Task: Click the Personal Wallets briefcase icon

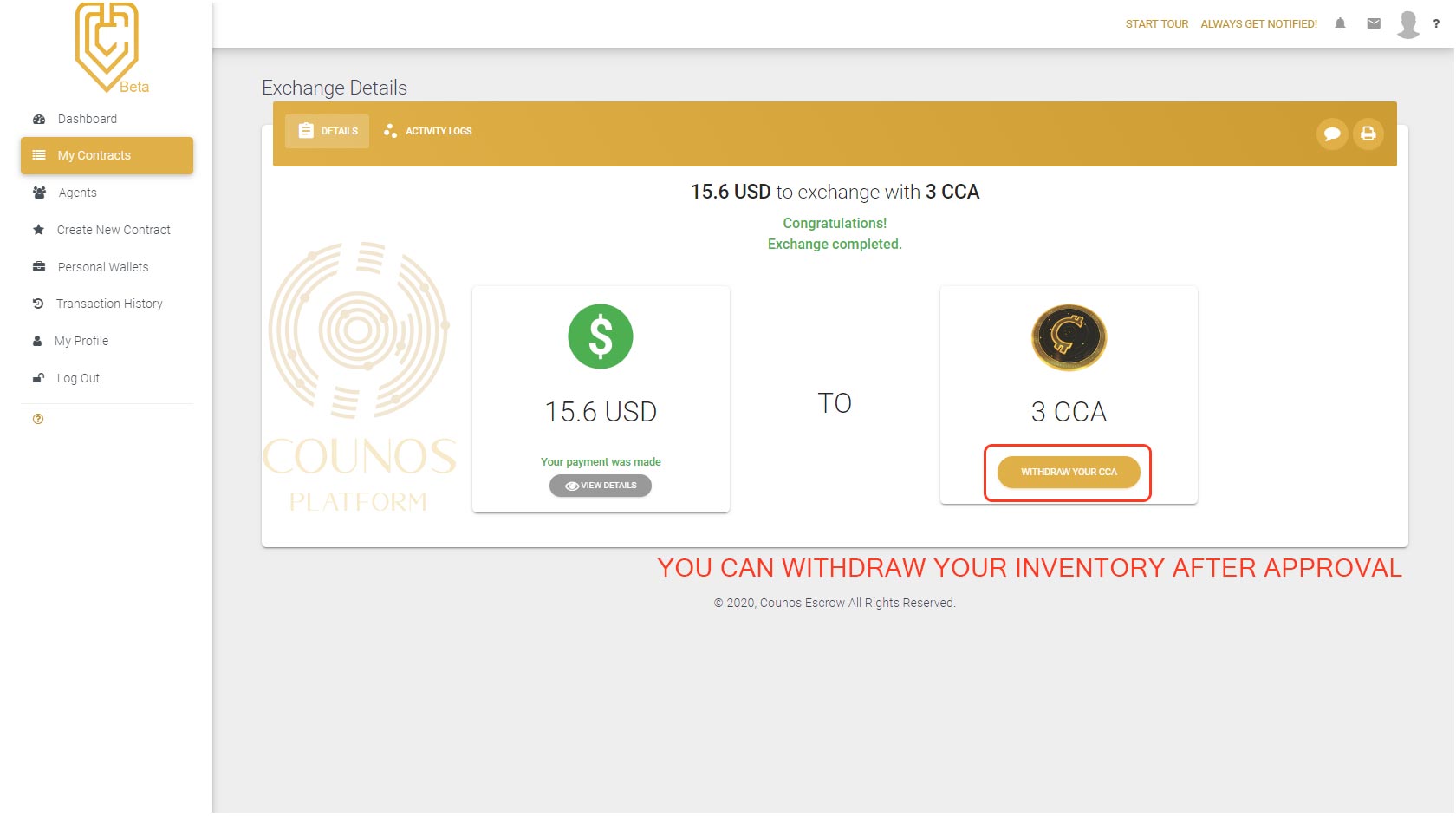Action: (39, 267)
